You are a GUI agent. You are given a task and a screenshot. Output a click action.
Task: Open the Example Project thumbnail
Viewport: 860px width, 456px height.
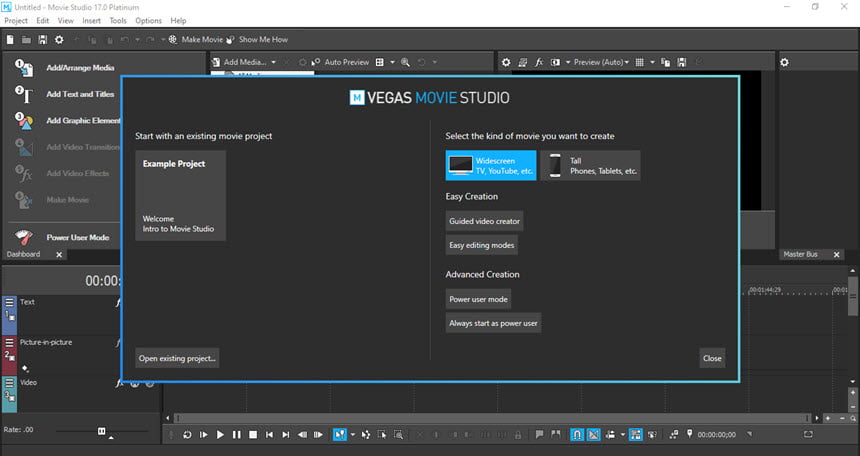(x=180, y=195)
